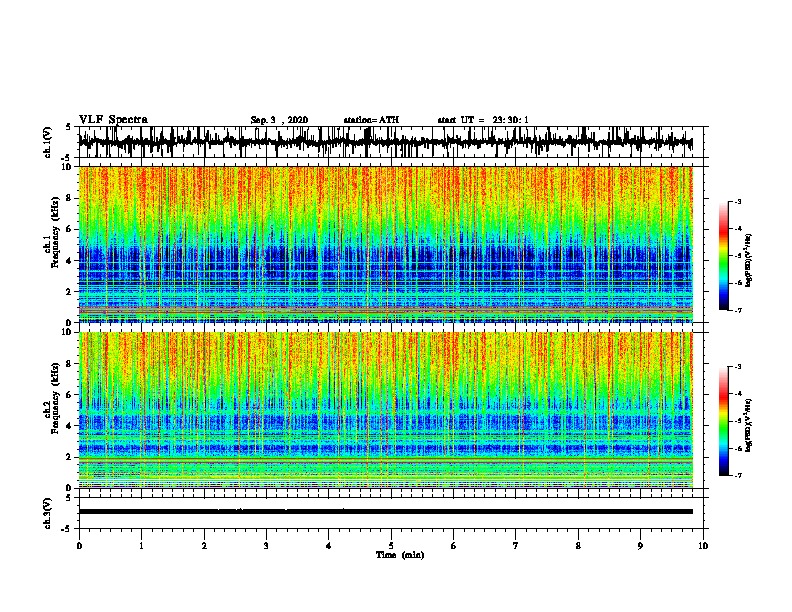Click the "-7" label on ch.2 colorbar

738,475
